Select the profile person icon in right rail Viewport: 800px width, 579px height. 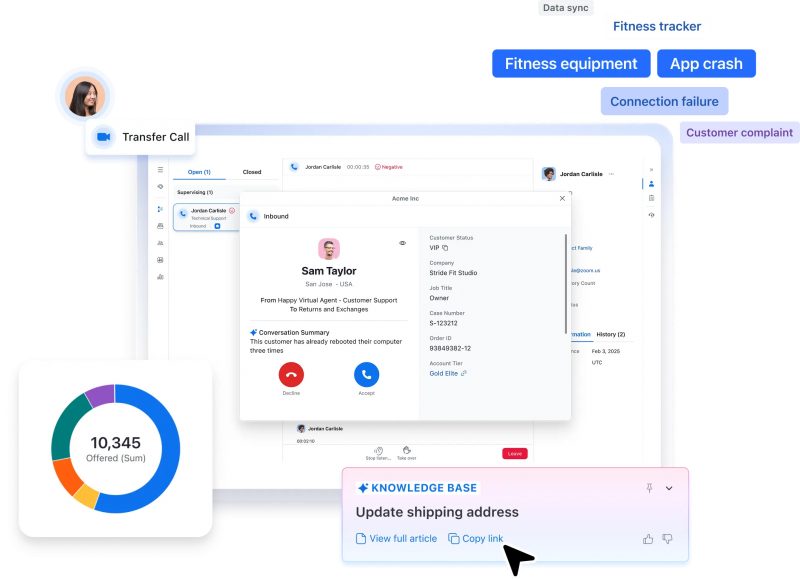pyautogui.click(x=652, y=184)
